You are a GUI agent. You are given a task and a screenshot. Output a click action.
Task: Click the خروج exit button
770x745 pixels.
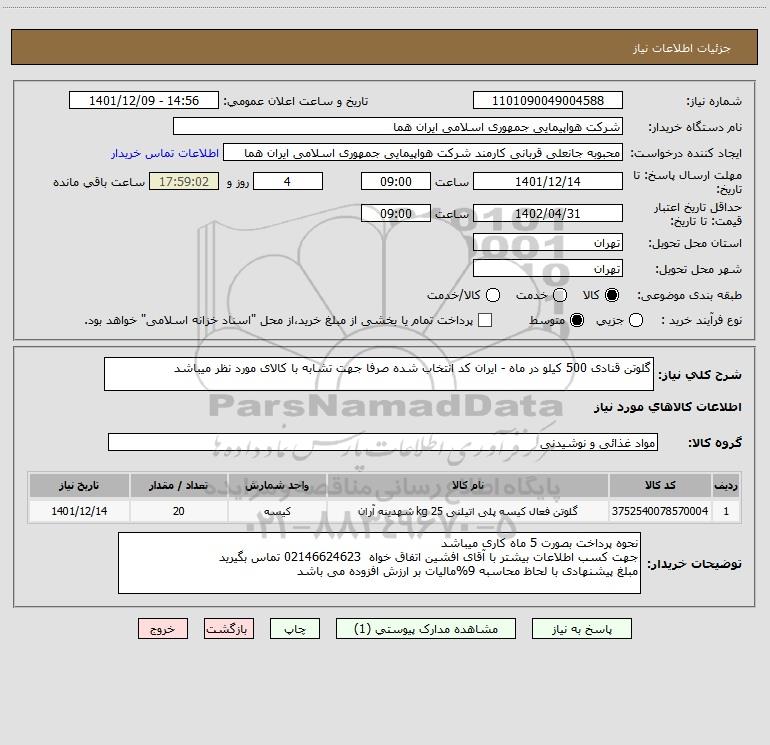[x=163, y=629]
